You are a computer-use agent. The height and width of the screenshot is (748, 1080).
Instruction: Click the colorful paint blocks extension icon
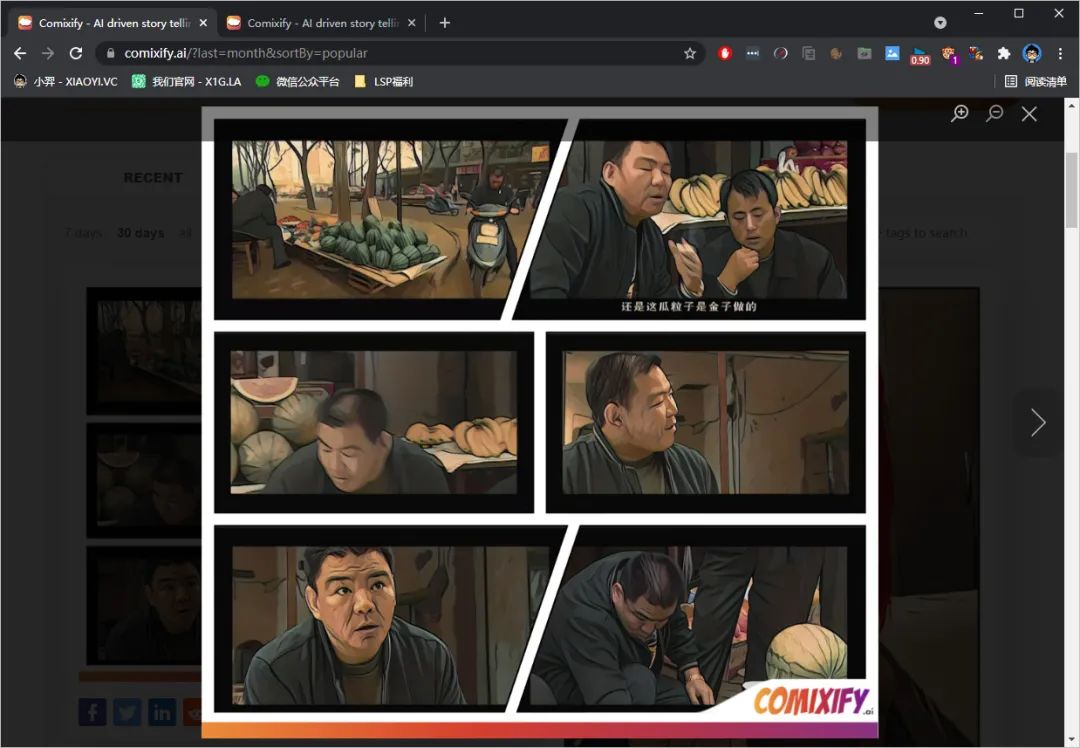click(975, 53)
